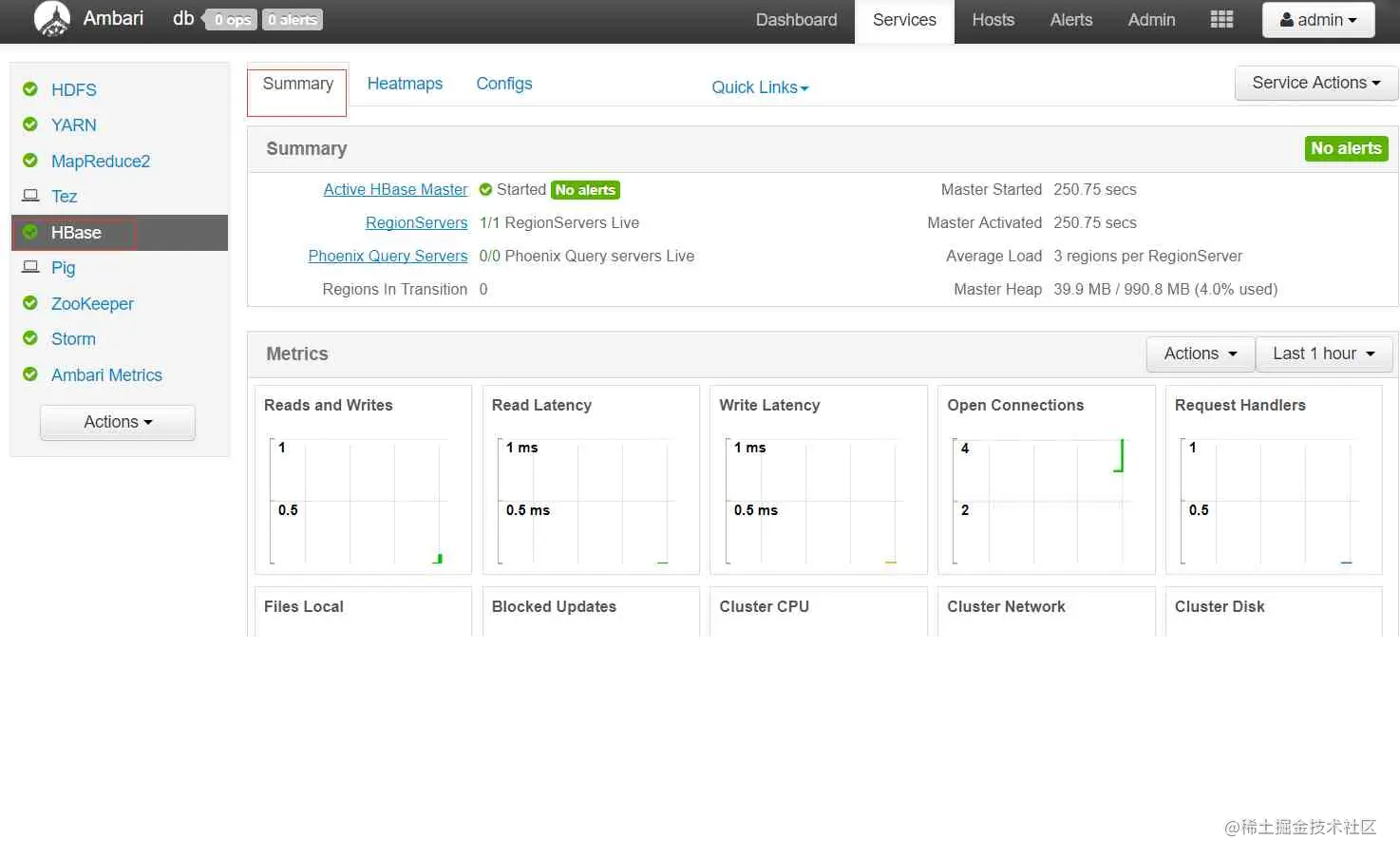
Task: Open the ZooKeeper service
Action: 92,304
